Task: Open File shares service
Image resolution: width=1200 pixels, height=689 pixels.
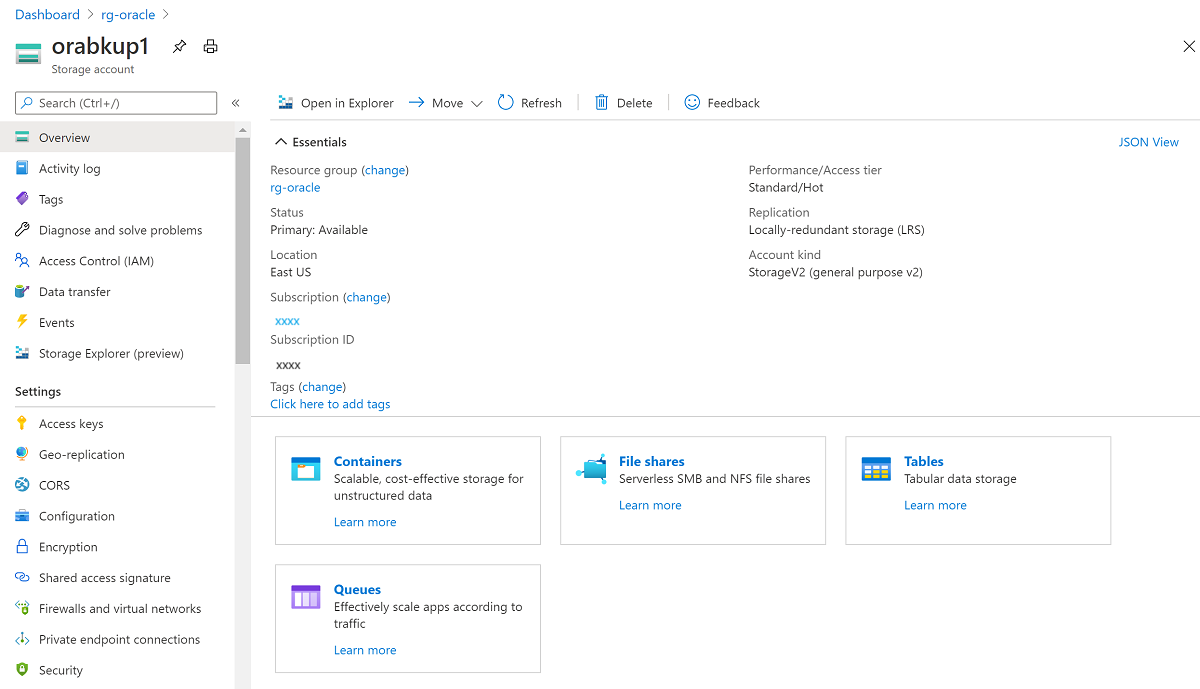Action: (x=652, y=461)
